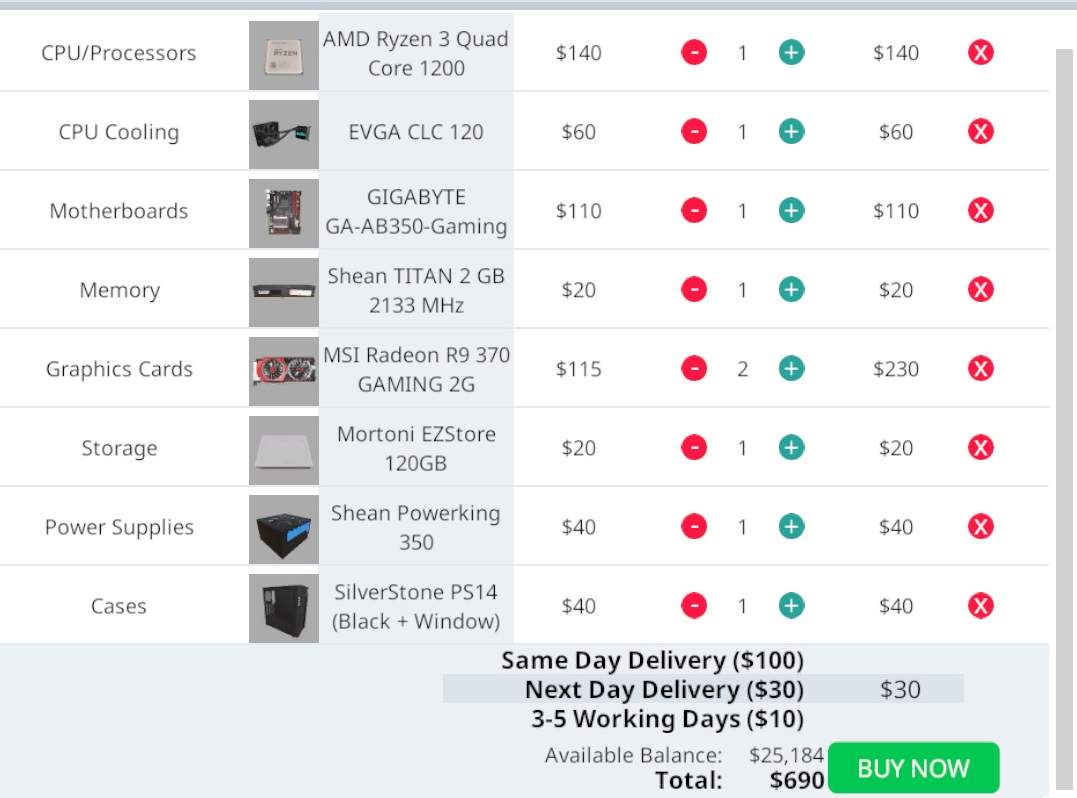The image size is (1077, 798).
Task: Remove AMD Ryzen 3 processor from cart
Action: 980,52
